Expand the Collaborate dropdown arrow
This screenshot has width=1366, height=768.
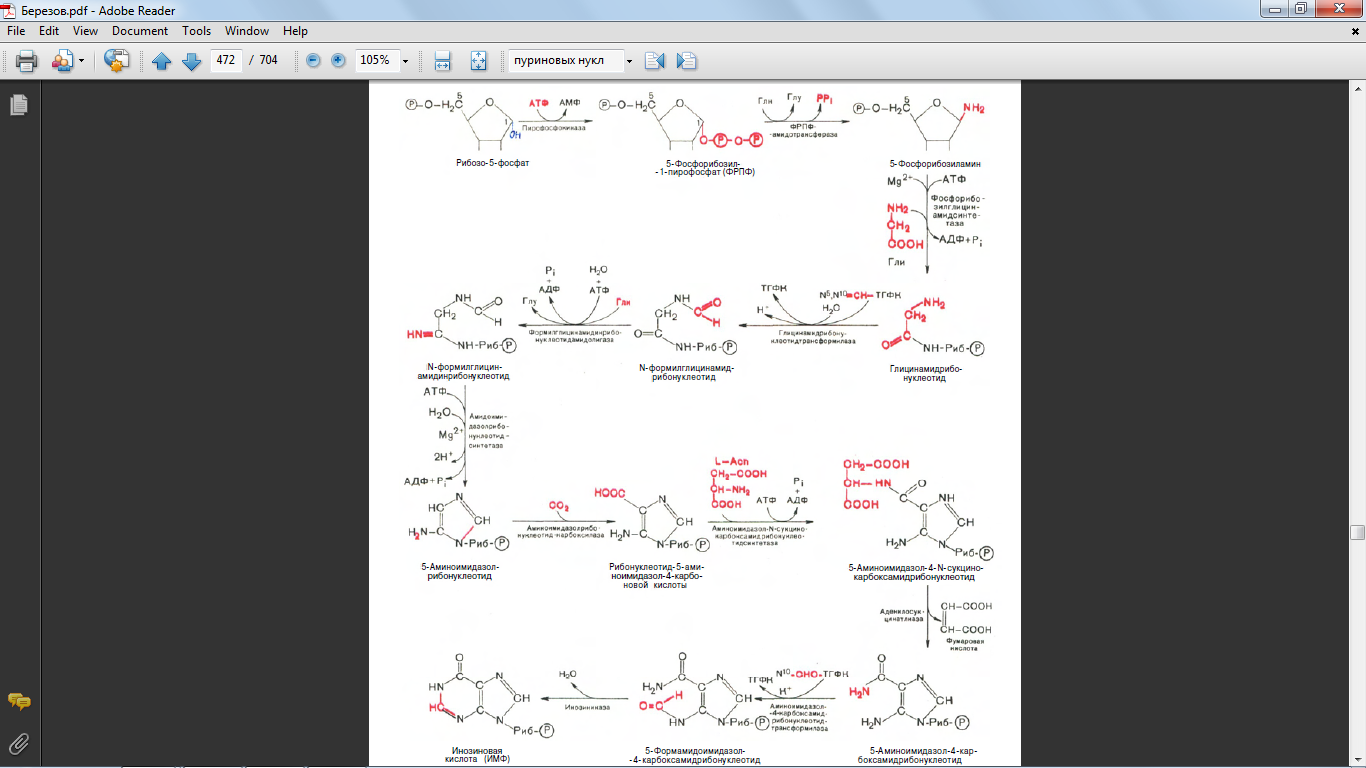pyautogui.click(x=80, y=61)
